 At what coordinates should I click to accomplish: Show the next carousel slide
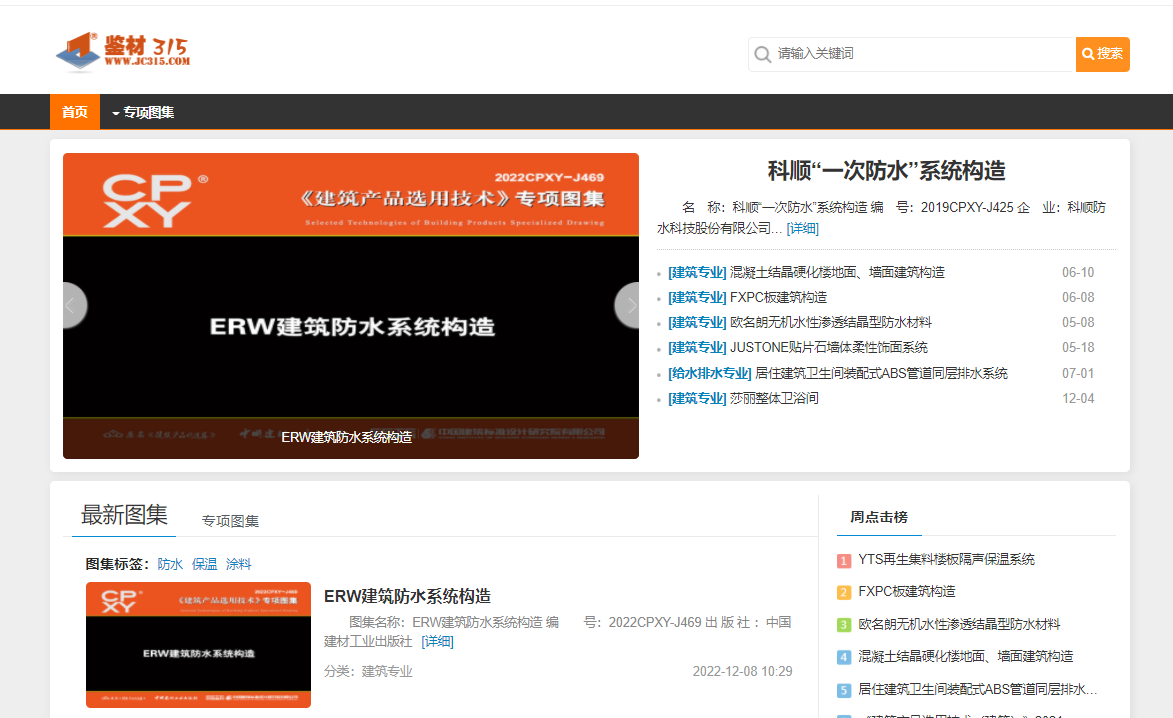coord(628,305)
